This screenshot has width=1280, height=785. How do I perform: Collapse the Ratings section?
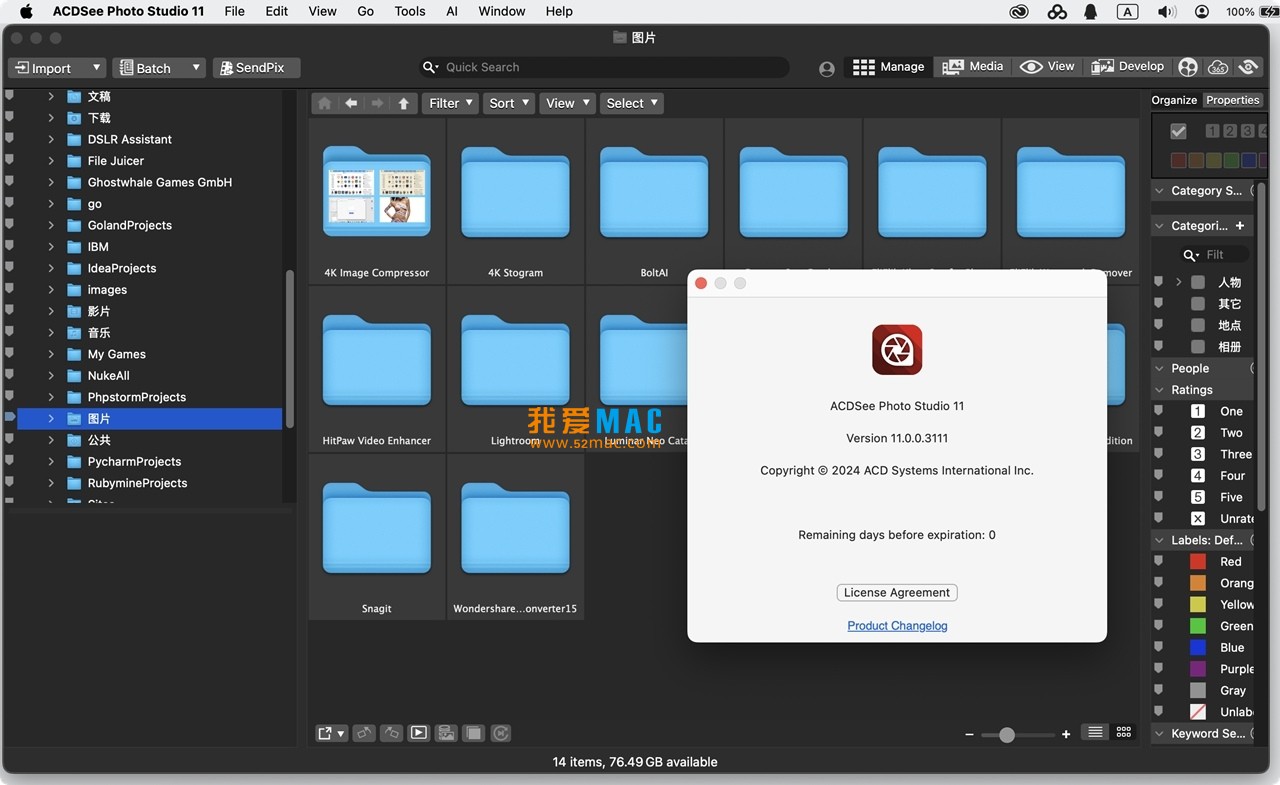coord(1160,390)
